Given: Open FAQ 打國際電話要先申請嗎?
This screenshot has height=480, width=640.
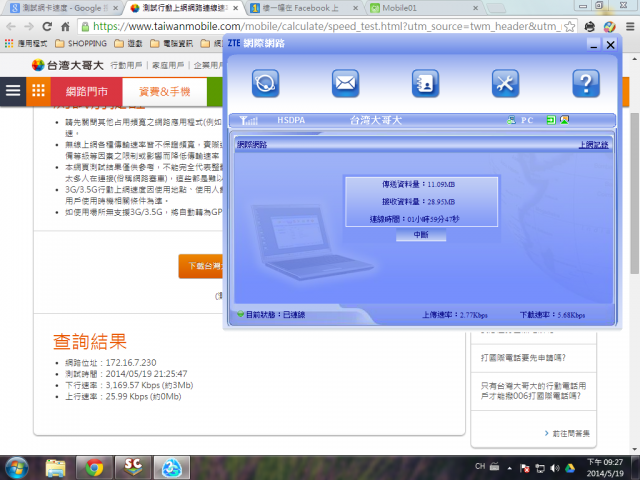Looking at the screenshot, I should pos(523,358).
